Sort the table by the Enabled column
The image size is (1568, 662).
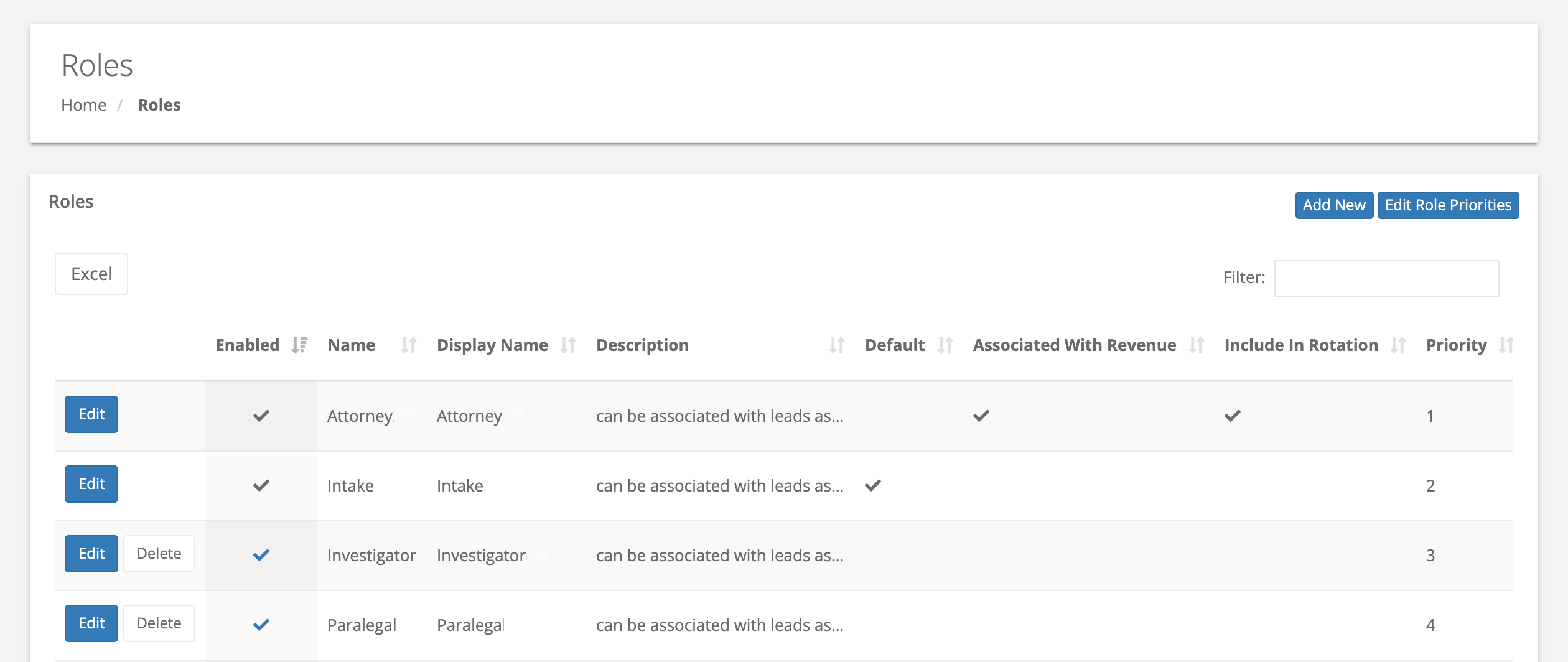(x=298, y=345)
